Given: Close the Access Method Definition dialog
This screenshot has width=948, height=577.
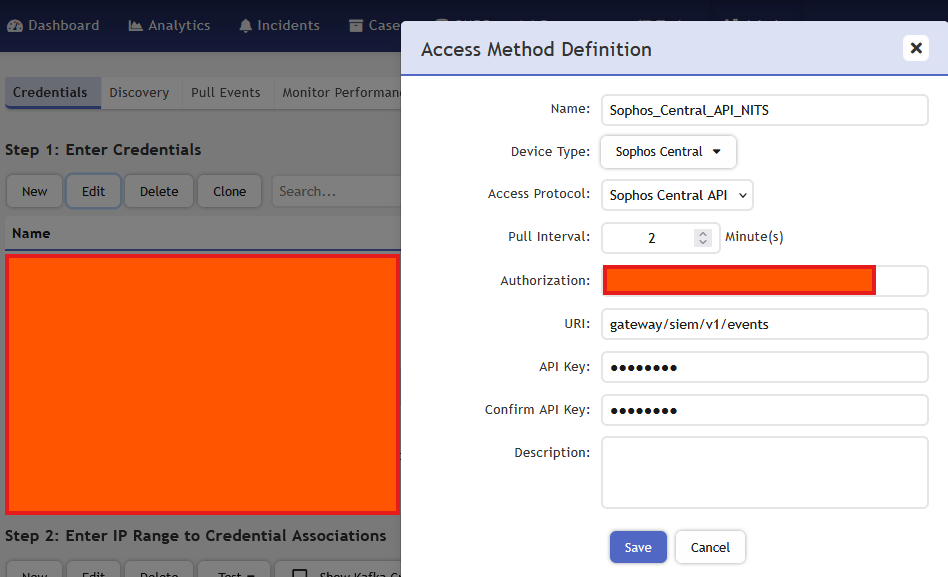Looking at the screenshot, I should (x=915, y=48).
